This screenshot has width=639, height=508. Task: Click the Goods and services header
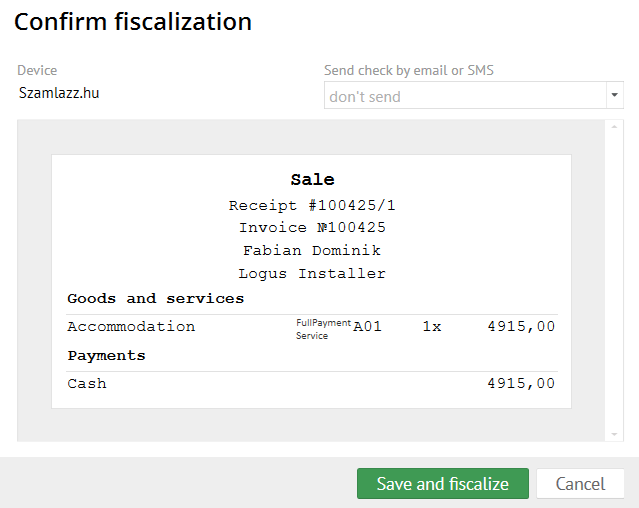pos(155,299)
